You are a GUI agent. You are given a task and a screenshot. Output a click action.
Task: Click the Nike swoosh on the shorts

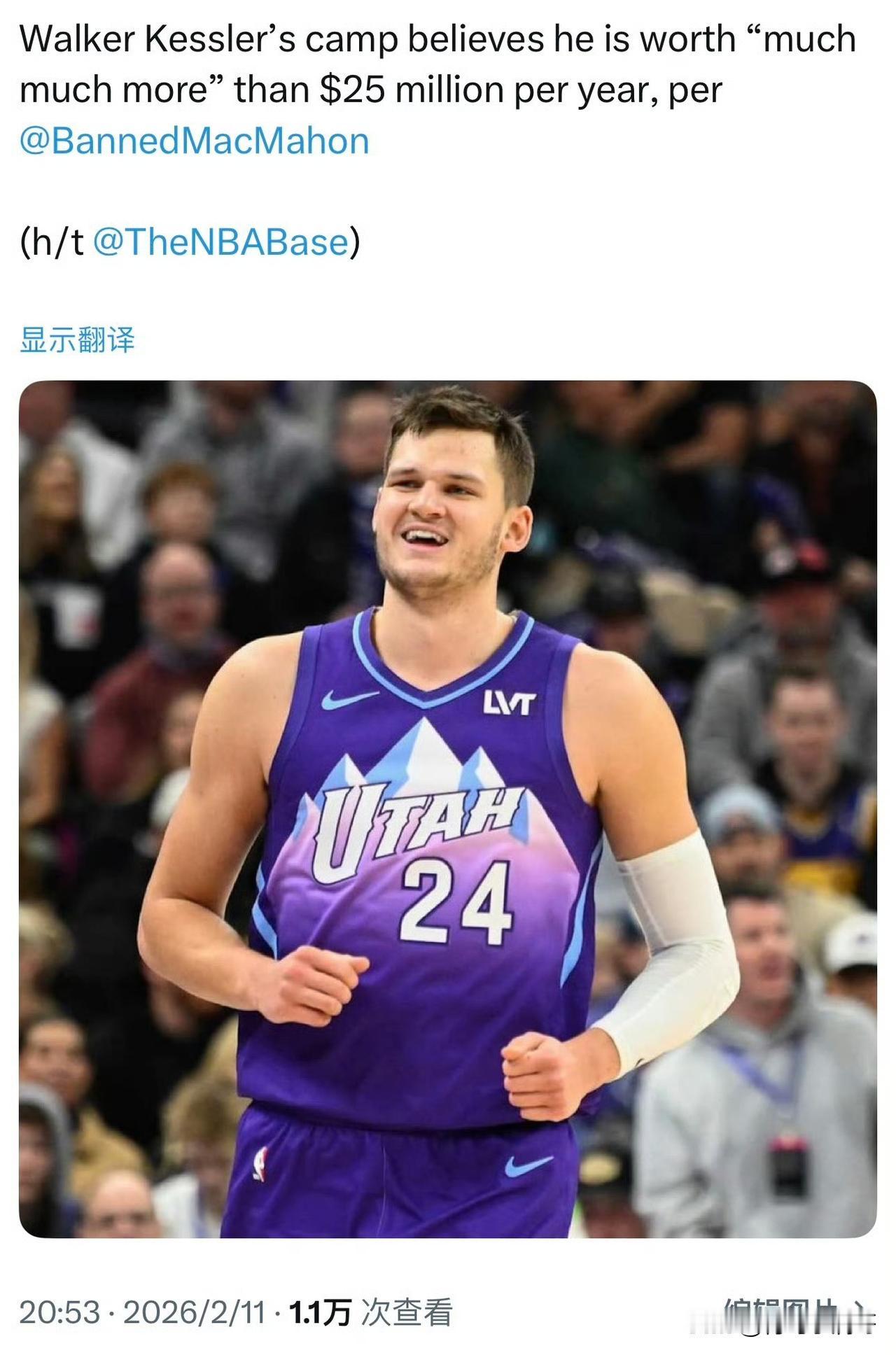coord(527,1165)
